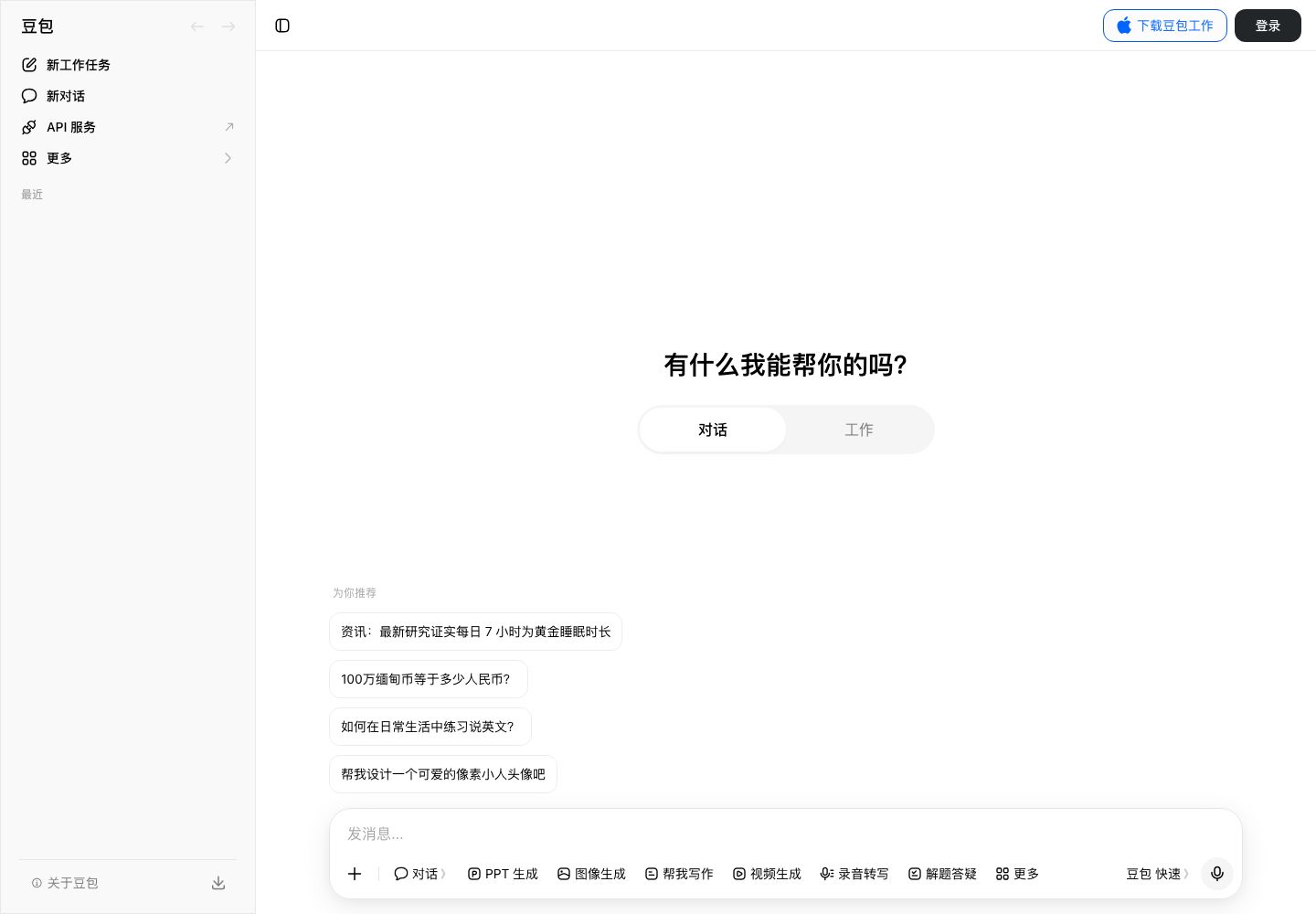
Task: Select suggestion about 7 小时黄金睡眠时长
Action: pyautogui.click(x=475, y=632)
